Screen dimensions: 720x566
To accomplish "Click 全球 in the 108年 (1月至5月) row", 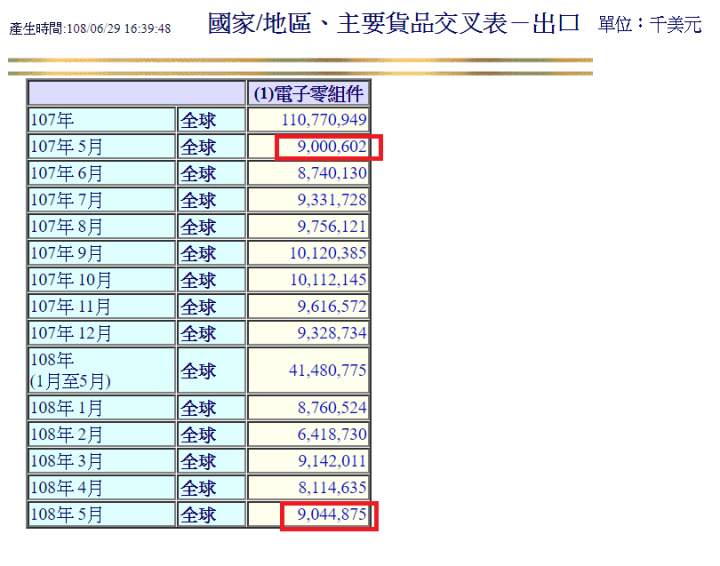I will point(198,371).
